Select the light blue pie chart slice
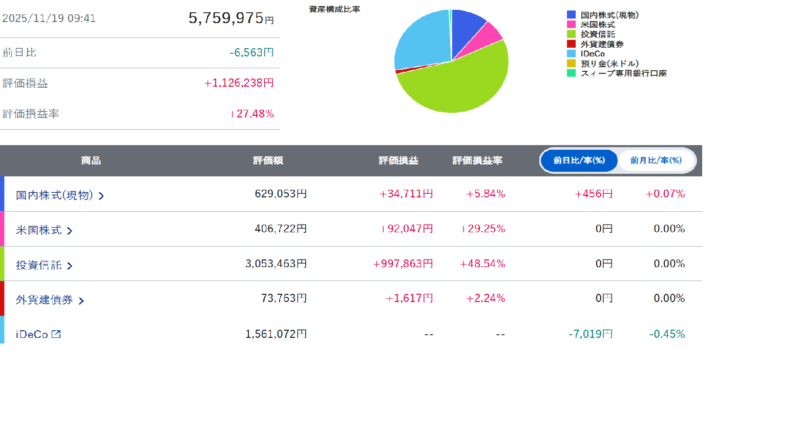Viewport: 800px width, 423px height. pos(420,40)
